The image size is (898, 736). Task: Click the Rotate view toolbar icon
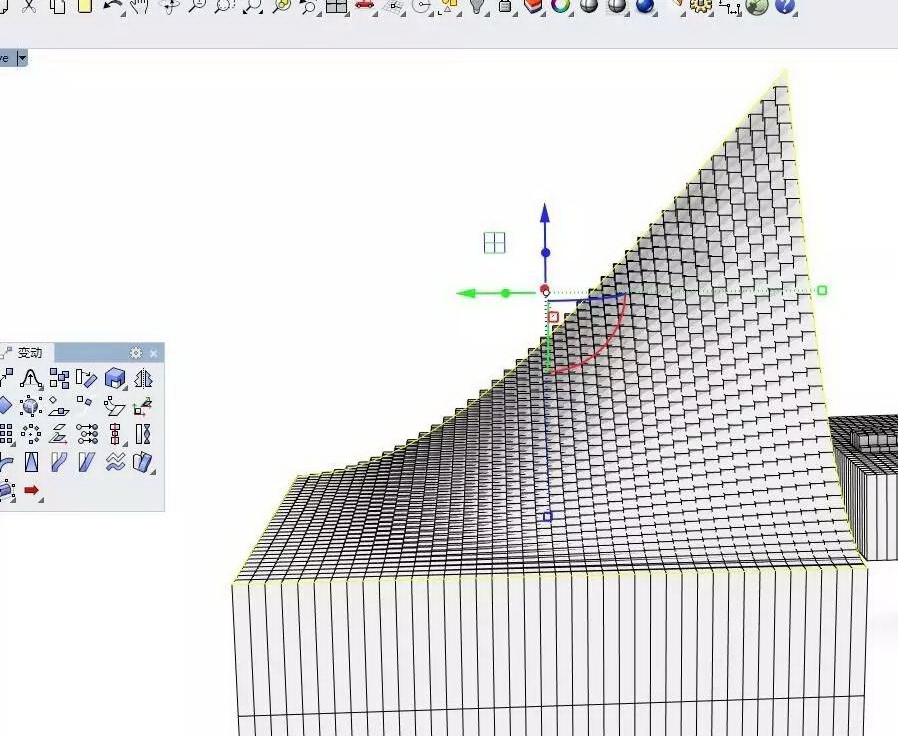point(170,8)
